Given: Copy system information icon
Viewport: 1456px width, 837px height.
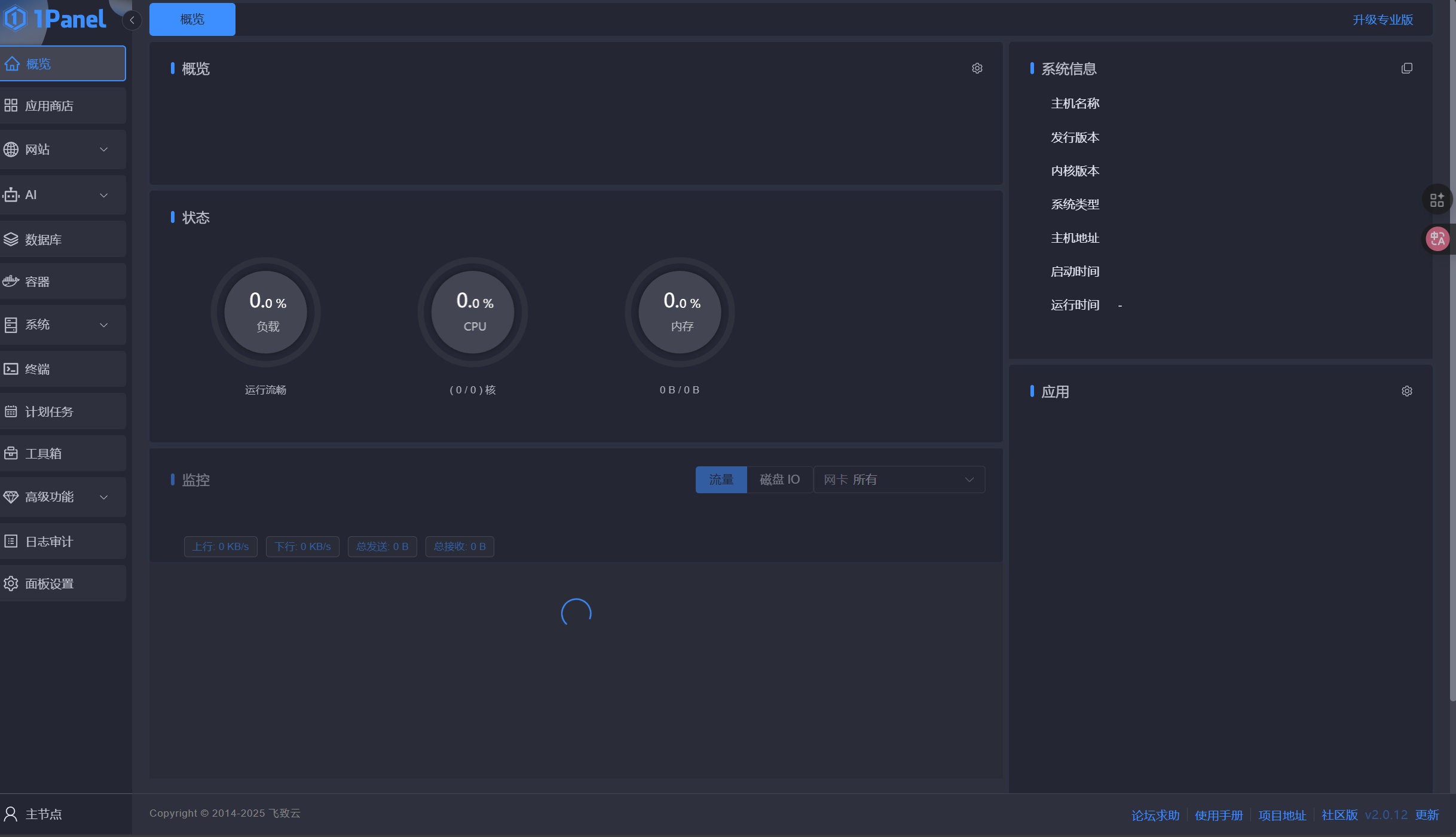Looking at the screenshot, I should pos(1406,68).
